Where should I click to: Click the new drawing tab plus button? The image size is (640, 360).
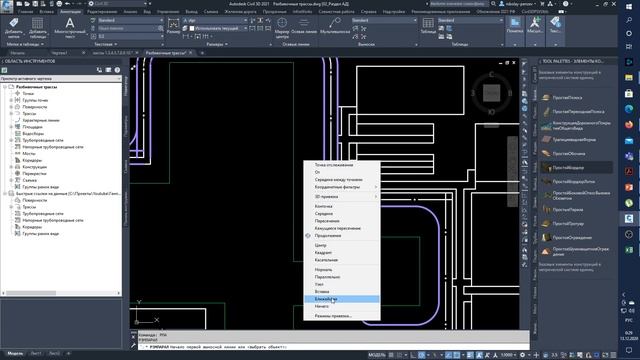click(202, 53)
